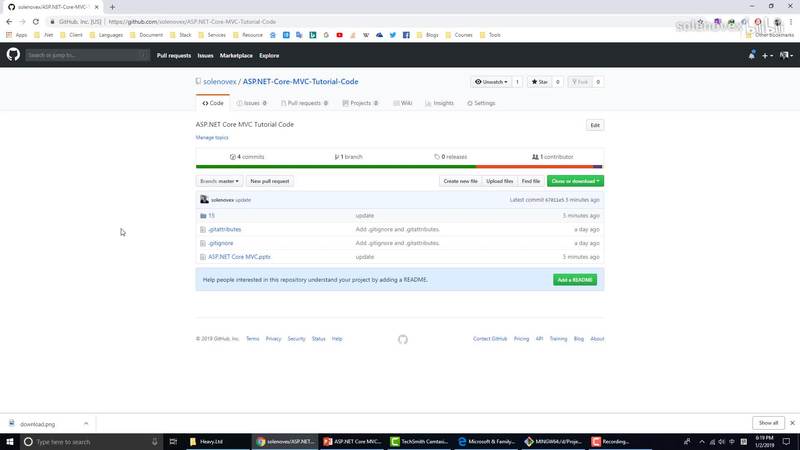The width and height of the screenshot is (800, 450).
Task: Click the Add a README button
Action: pyautogui.click(x=575, y=280)
